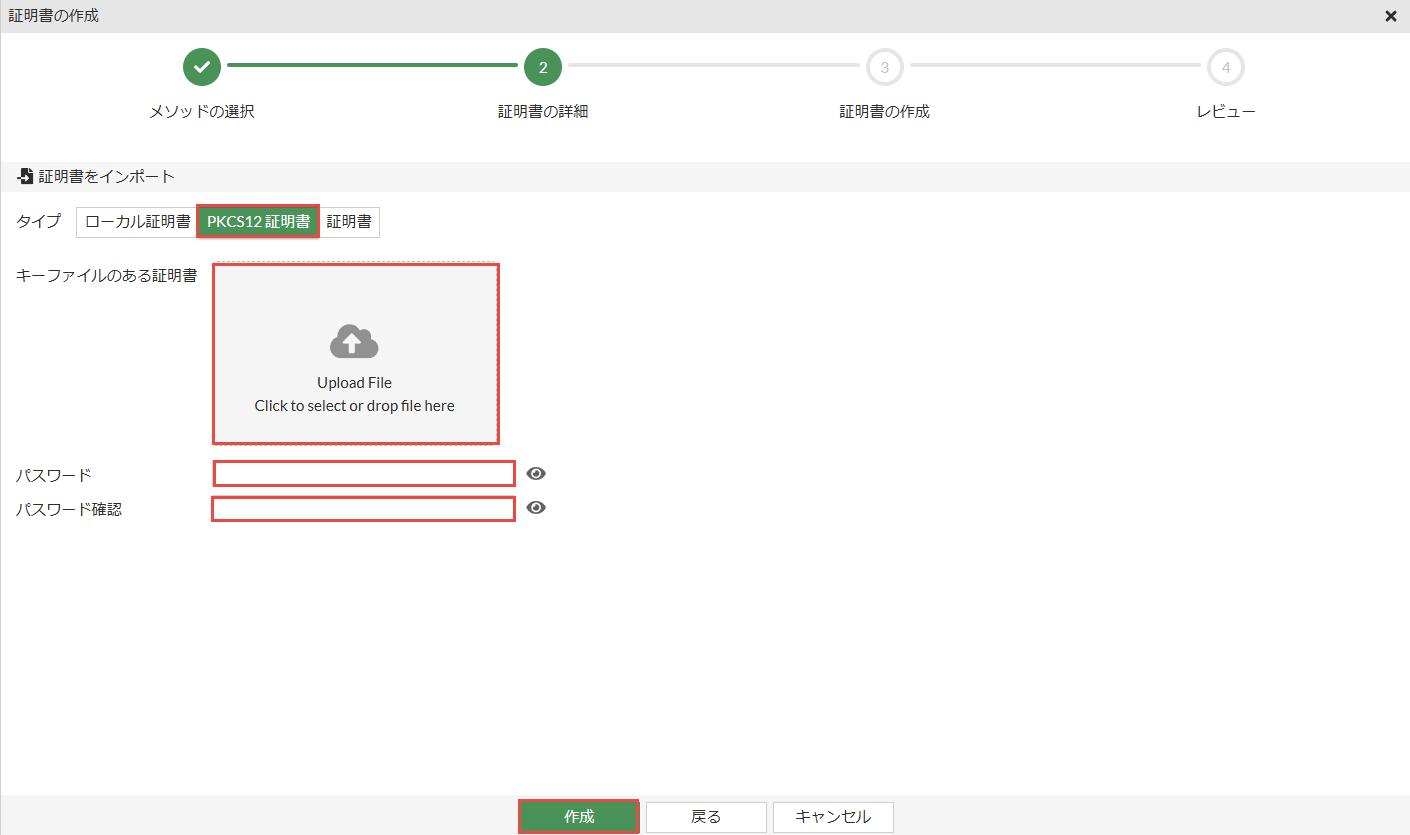Select the ローカル証明書 type option
The height and width of the screenshot is (835, 1410).
137,222
